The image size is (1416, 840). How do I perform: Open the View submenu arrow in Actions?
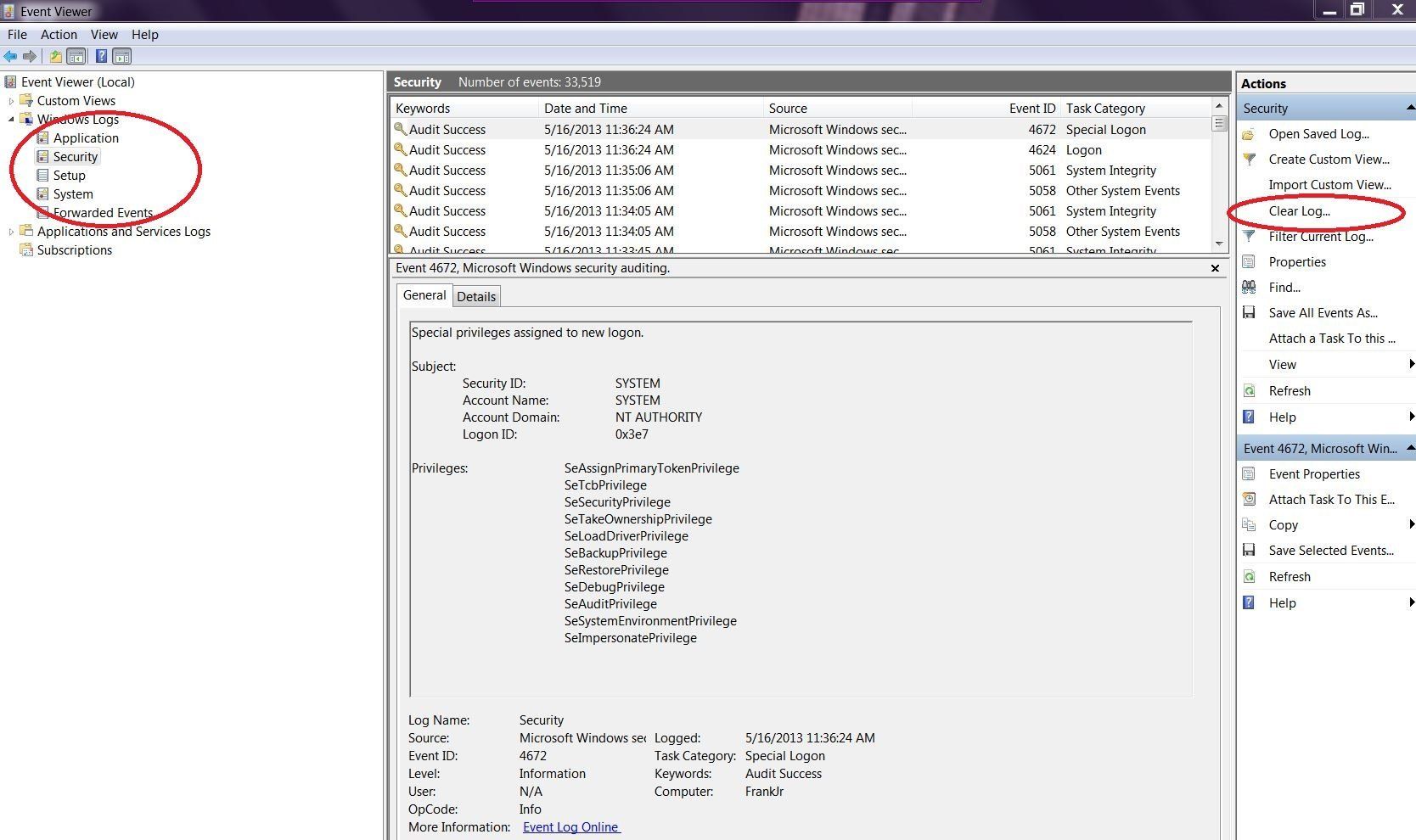pos(1411,364)
